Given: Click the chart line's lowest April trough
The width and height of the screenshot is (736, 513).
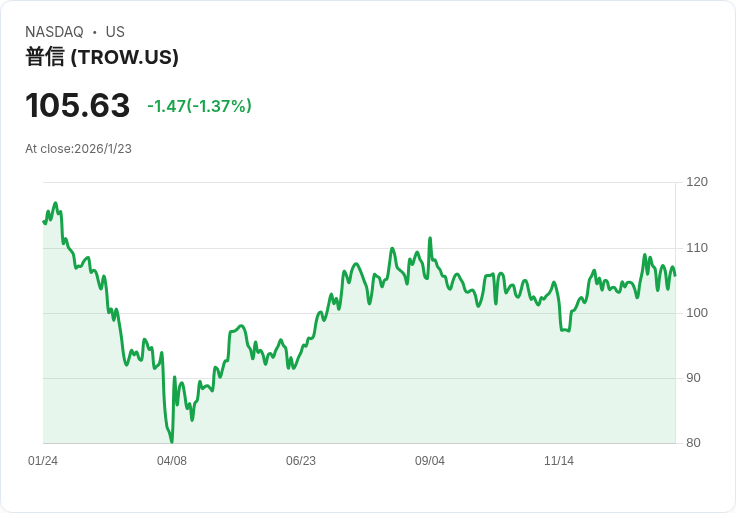Looking at the screenshot, I should pyautogui.click(x=172, y=441).
